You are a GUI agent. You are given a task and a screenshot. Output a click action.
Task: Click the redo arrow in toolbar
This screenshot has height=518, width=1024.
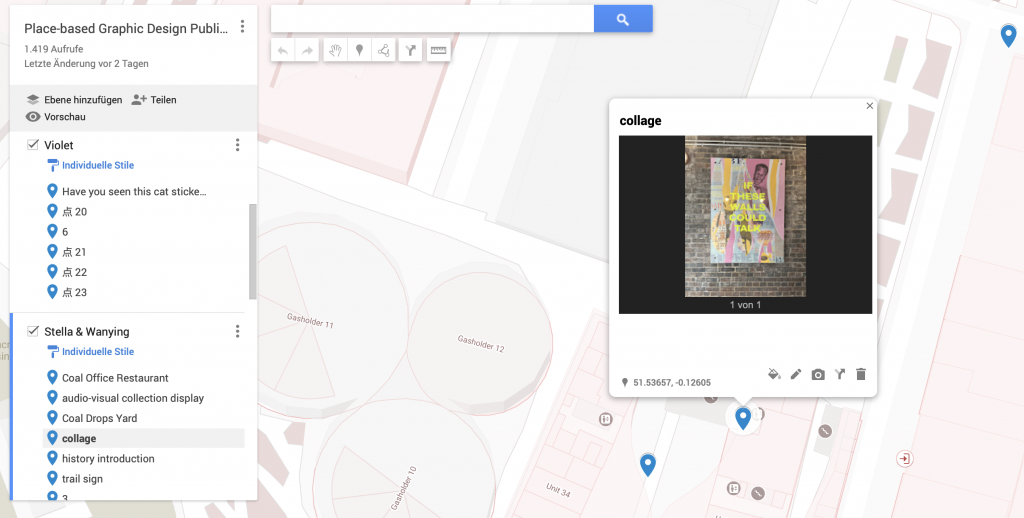click(307, 50)
